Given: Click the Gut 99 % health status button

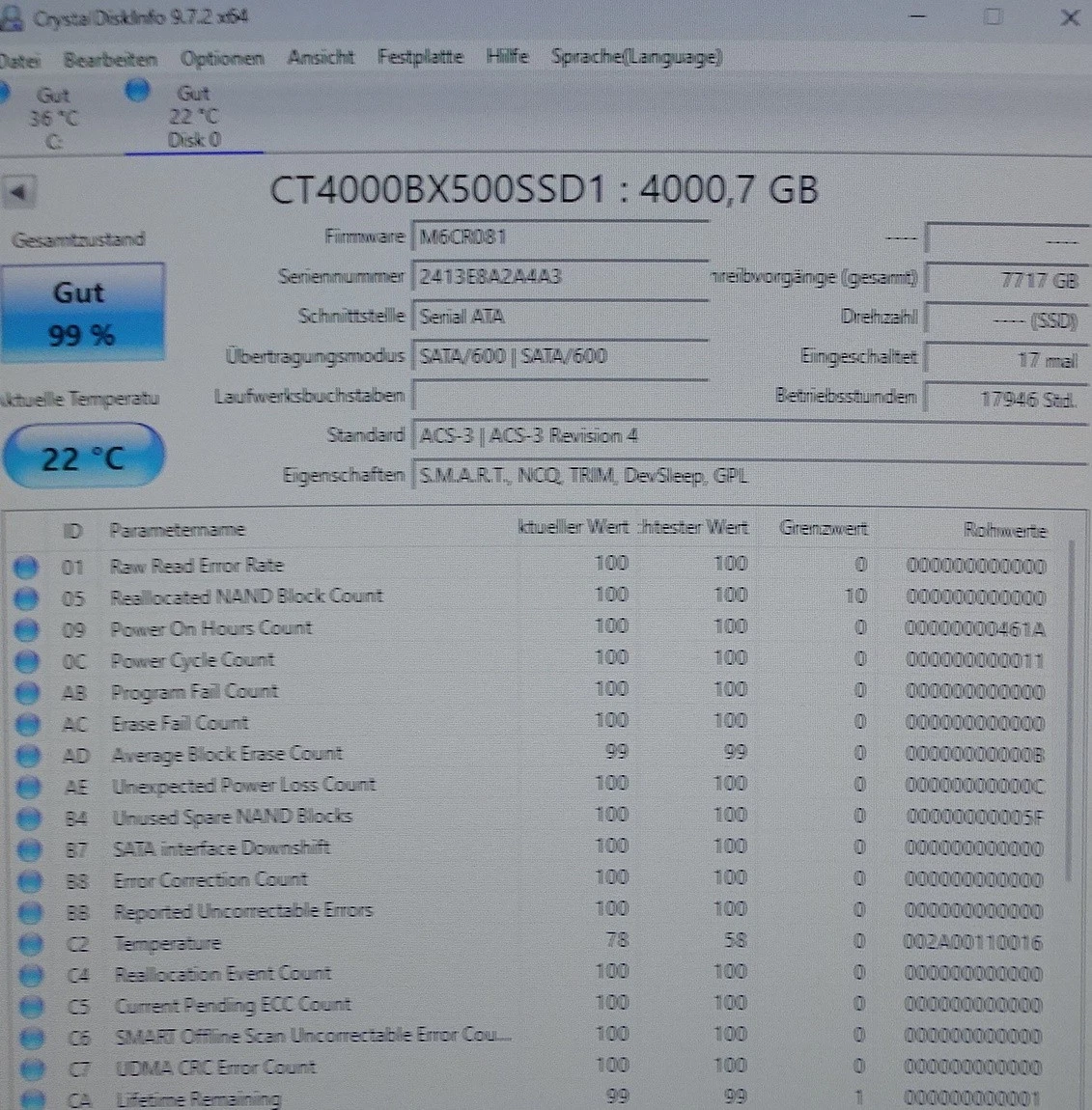Looking at the screenshot, I should tap(82, 313).
